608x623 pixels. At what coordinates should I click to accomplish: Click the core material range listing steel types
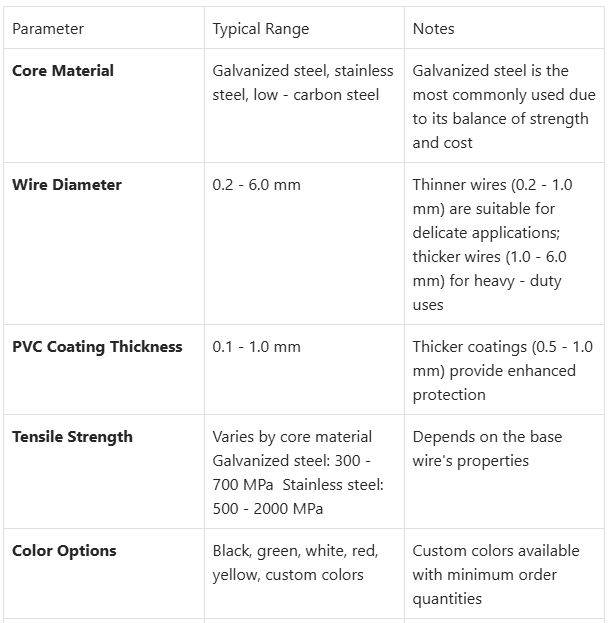click(303, 83)
